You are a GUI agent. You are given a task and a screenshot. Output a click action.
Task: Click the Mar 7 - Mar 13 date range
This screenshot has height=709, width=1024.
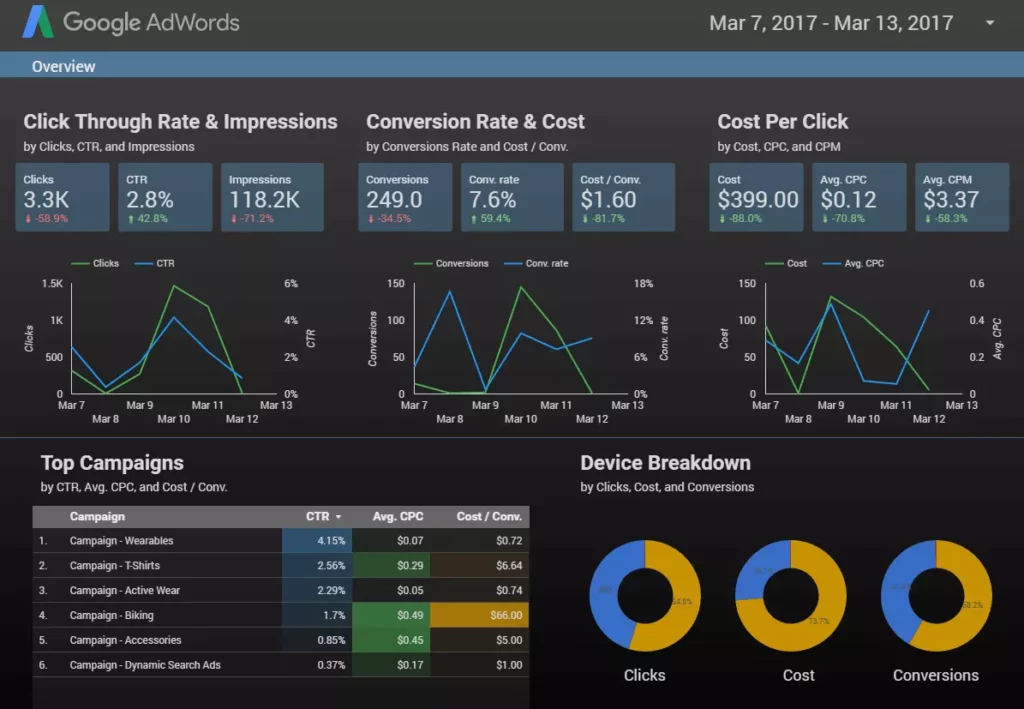(830, 23)
